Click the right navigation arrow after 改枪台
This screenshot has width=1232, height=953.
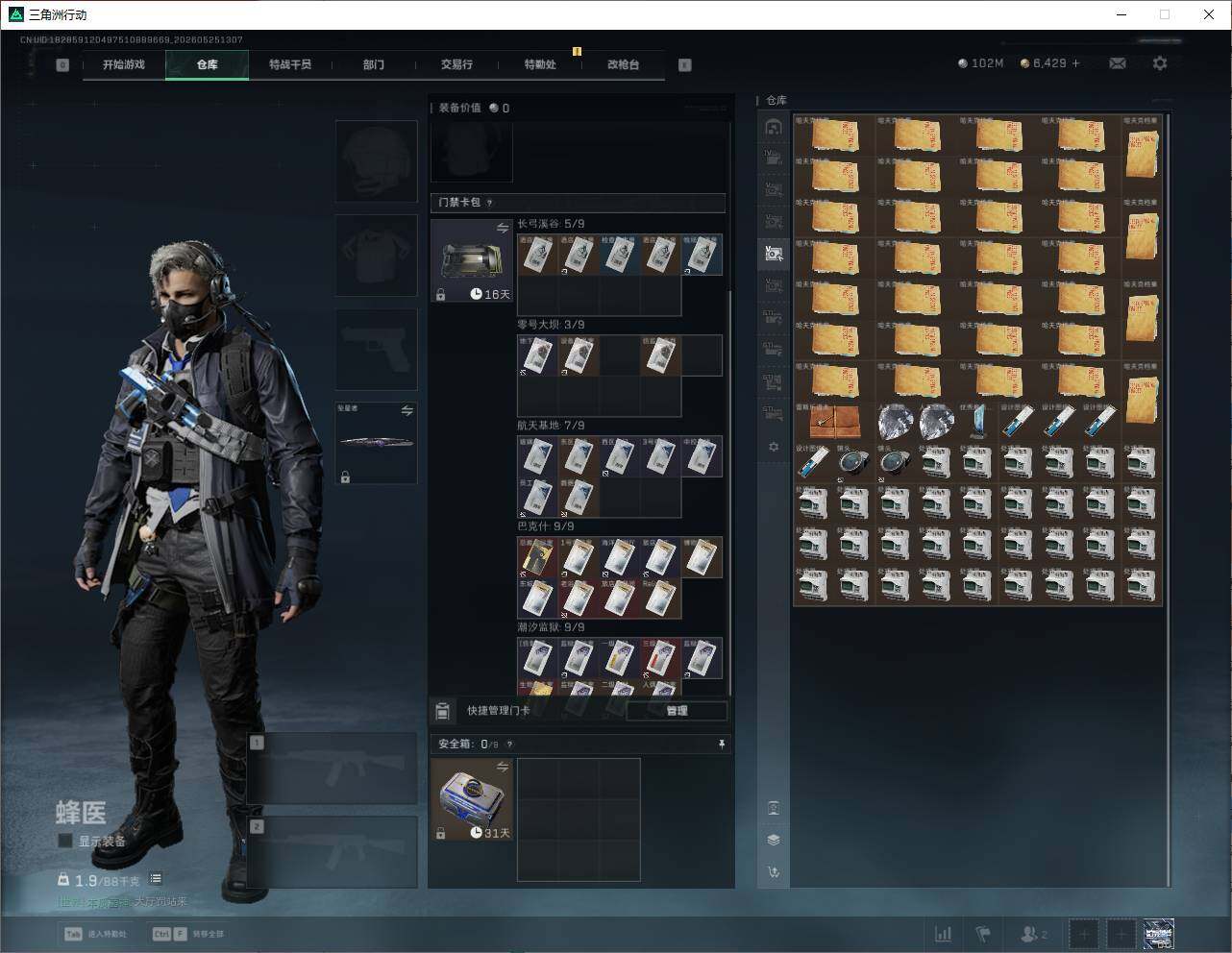tap(684, 65)
